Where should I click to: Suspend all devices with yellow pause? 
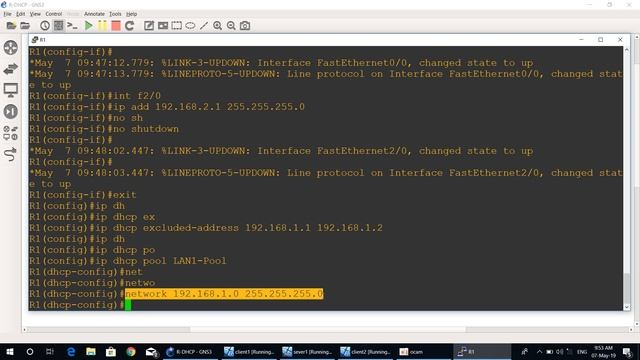(x=102, y=26)
